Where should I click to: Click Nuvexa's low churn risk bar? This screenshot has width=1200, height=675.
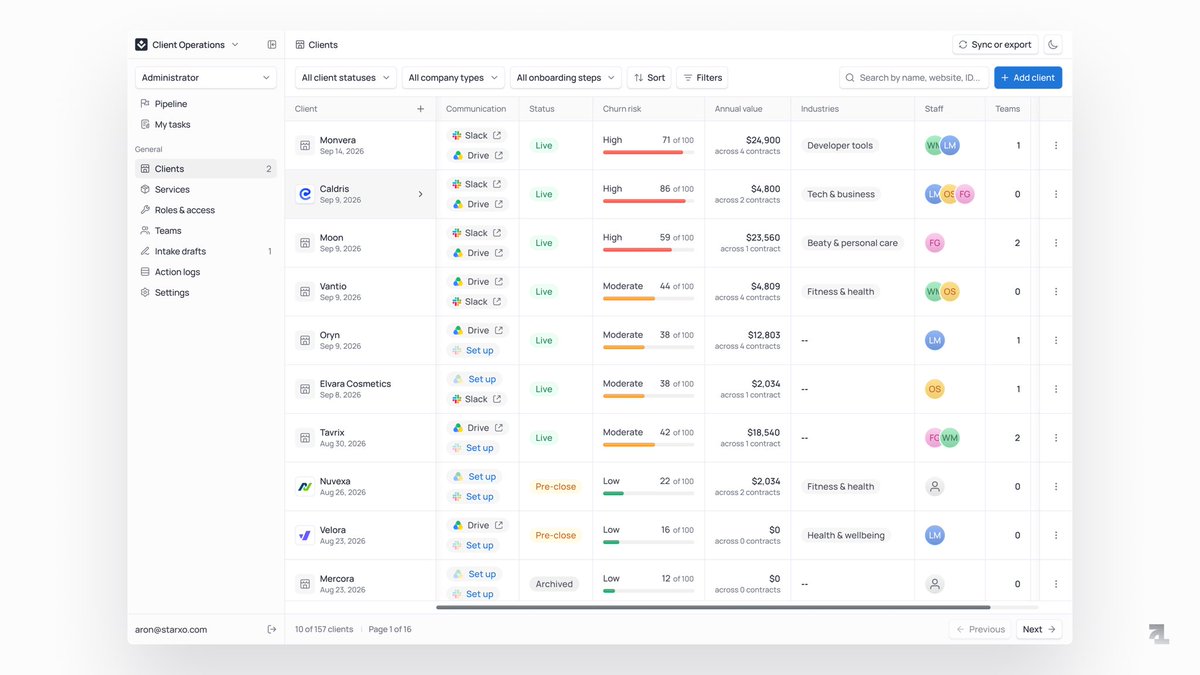click(x=648, y=493)
